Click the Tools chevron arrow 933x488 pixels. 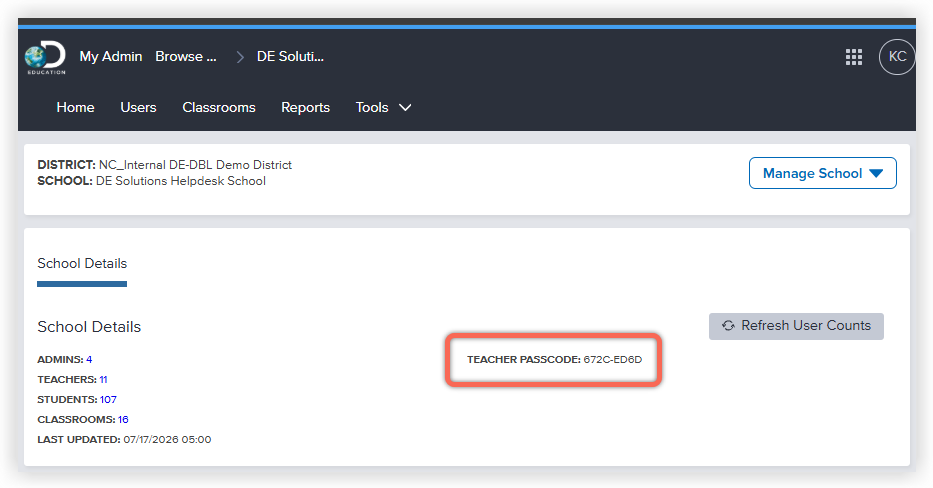(405, 108)
